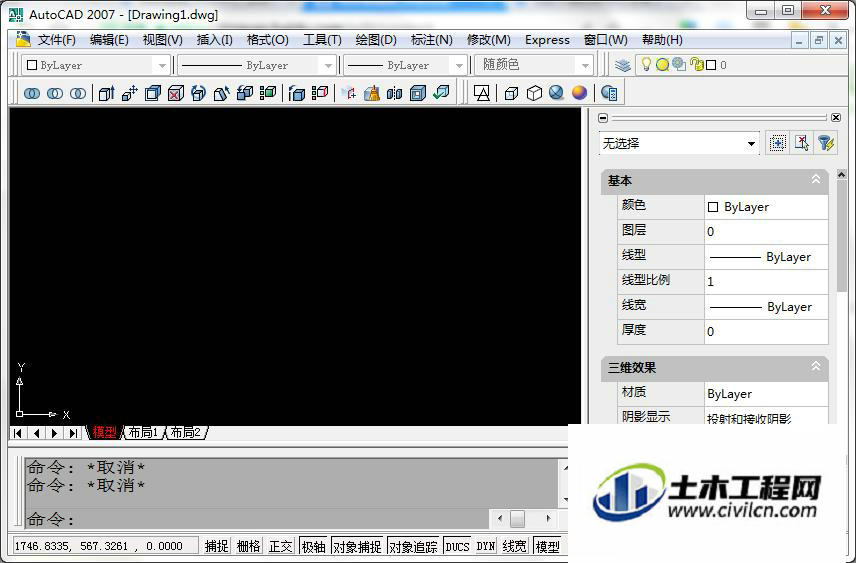
Task: Select the Extrude Faces tool
Action: 106,93
